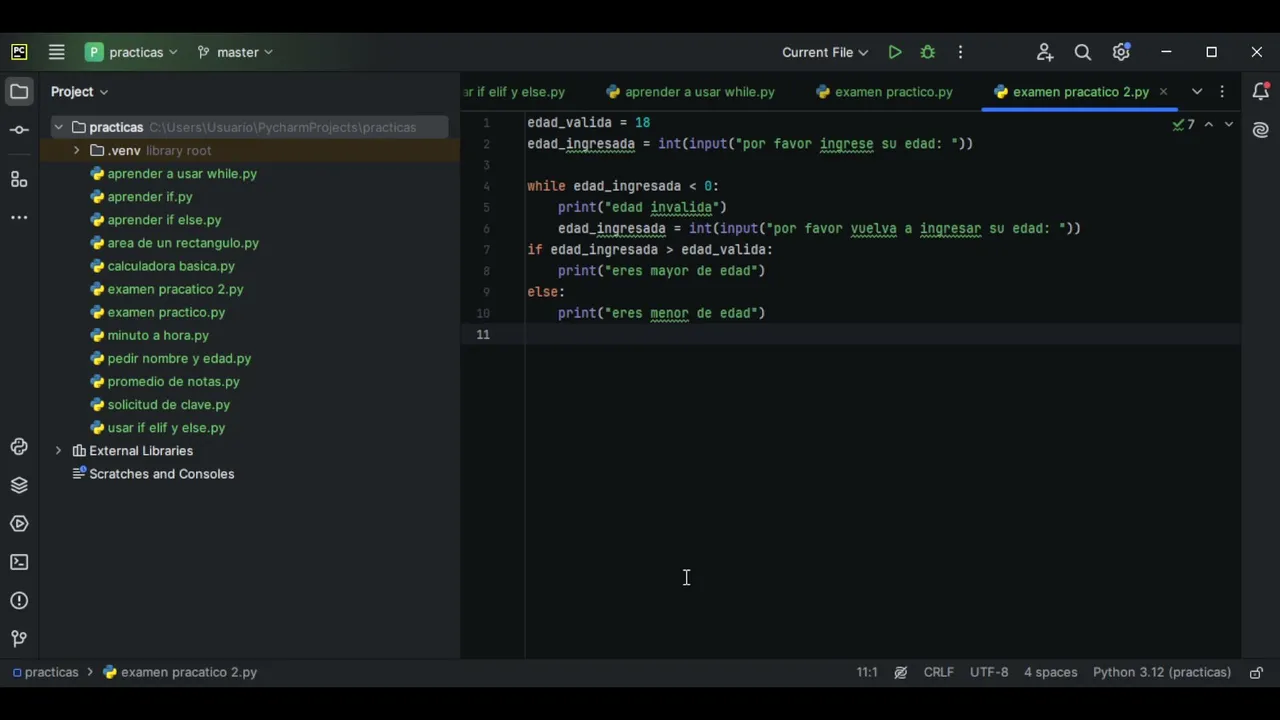Collapse the practicas root folder

coord(58,127)
